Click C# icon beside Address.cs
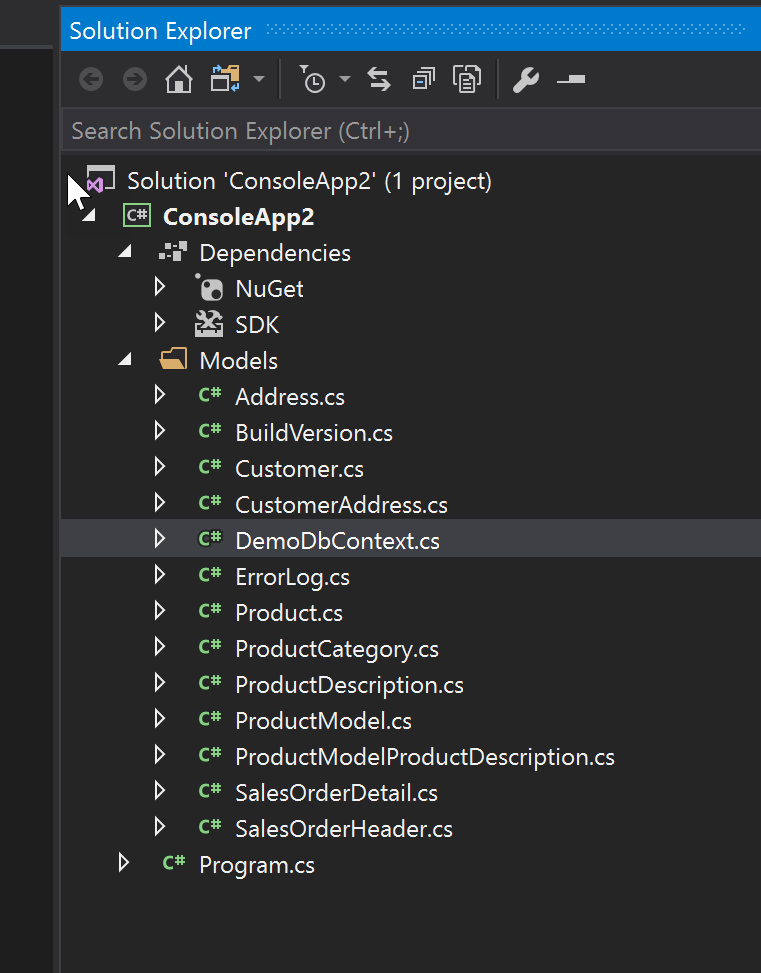Screen dimensions: 761x973 [210, 395]
